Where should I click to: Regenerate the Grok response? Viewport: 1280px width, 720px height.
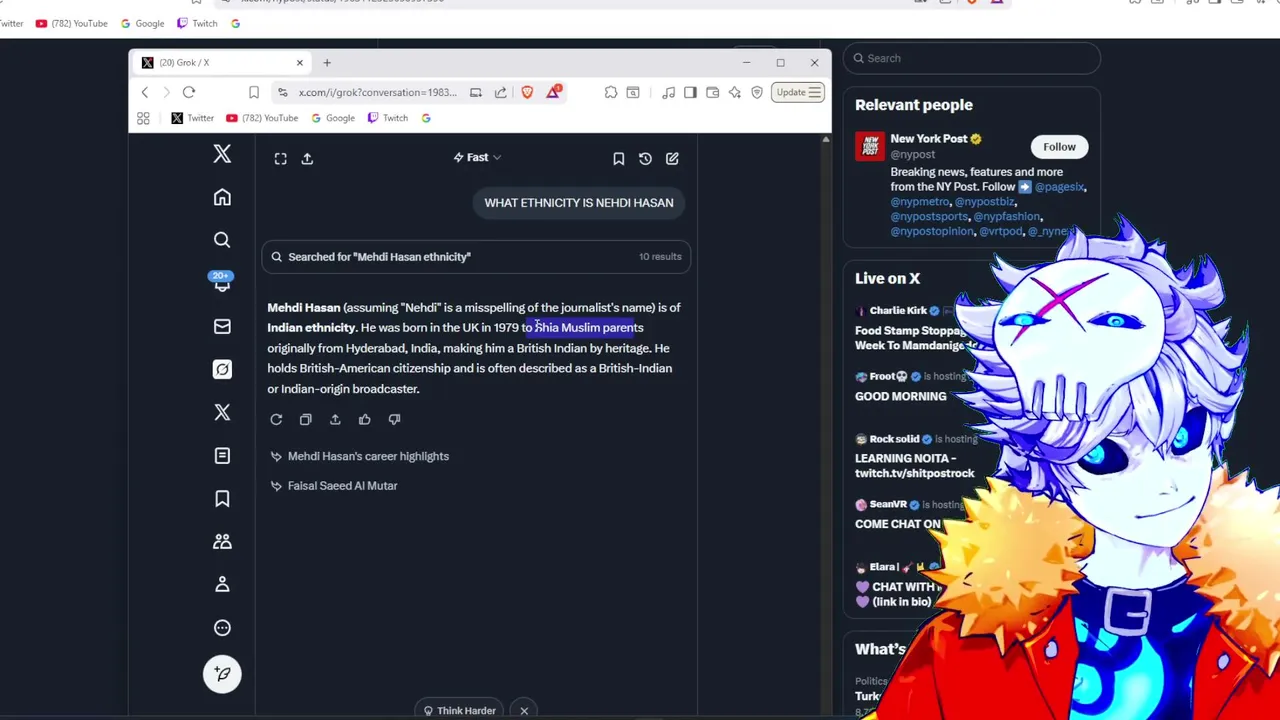(276, 419)
